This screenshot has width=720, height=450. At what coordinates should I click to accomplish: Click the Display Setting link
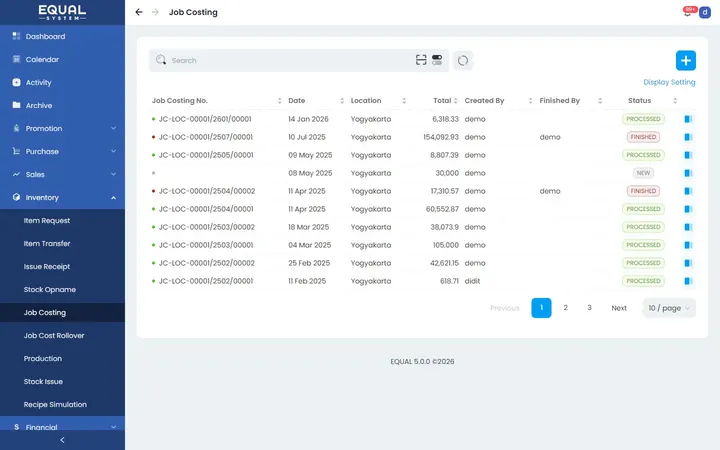pyautogui.click(x=669, y=82)
